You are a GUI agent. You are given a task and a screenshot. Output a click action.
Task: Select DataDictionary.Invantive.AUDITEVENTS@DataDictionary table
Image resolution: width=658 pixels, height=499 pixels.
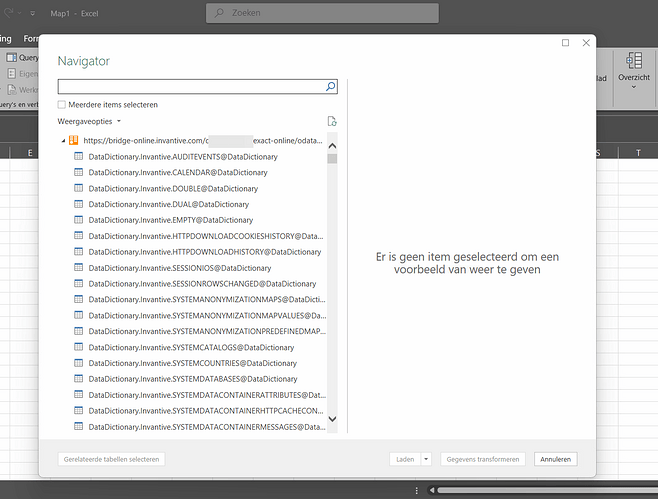(183, 157)
